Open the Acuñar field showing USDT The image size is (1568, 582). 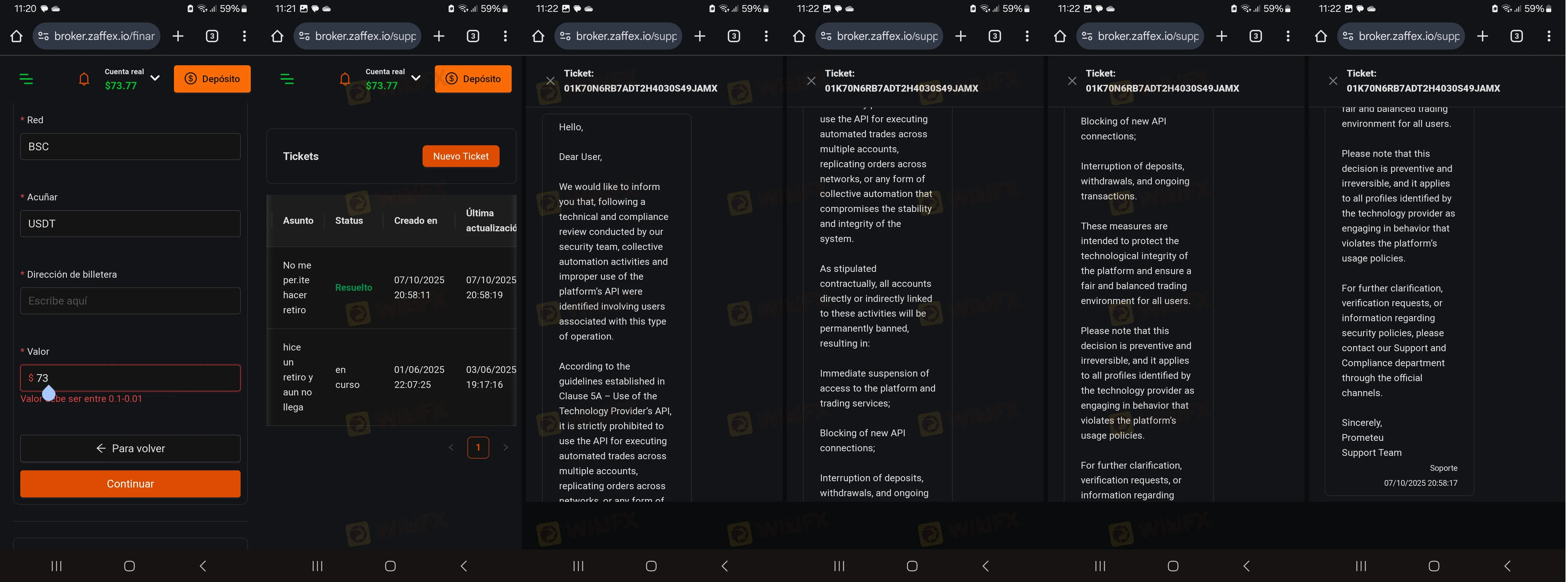click(x=130, y=224)
